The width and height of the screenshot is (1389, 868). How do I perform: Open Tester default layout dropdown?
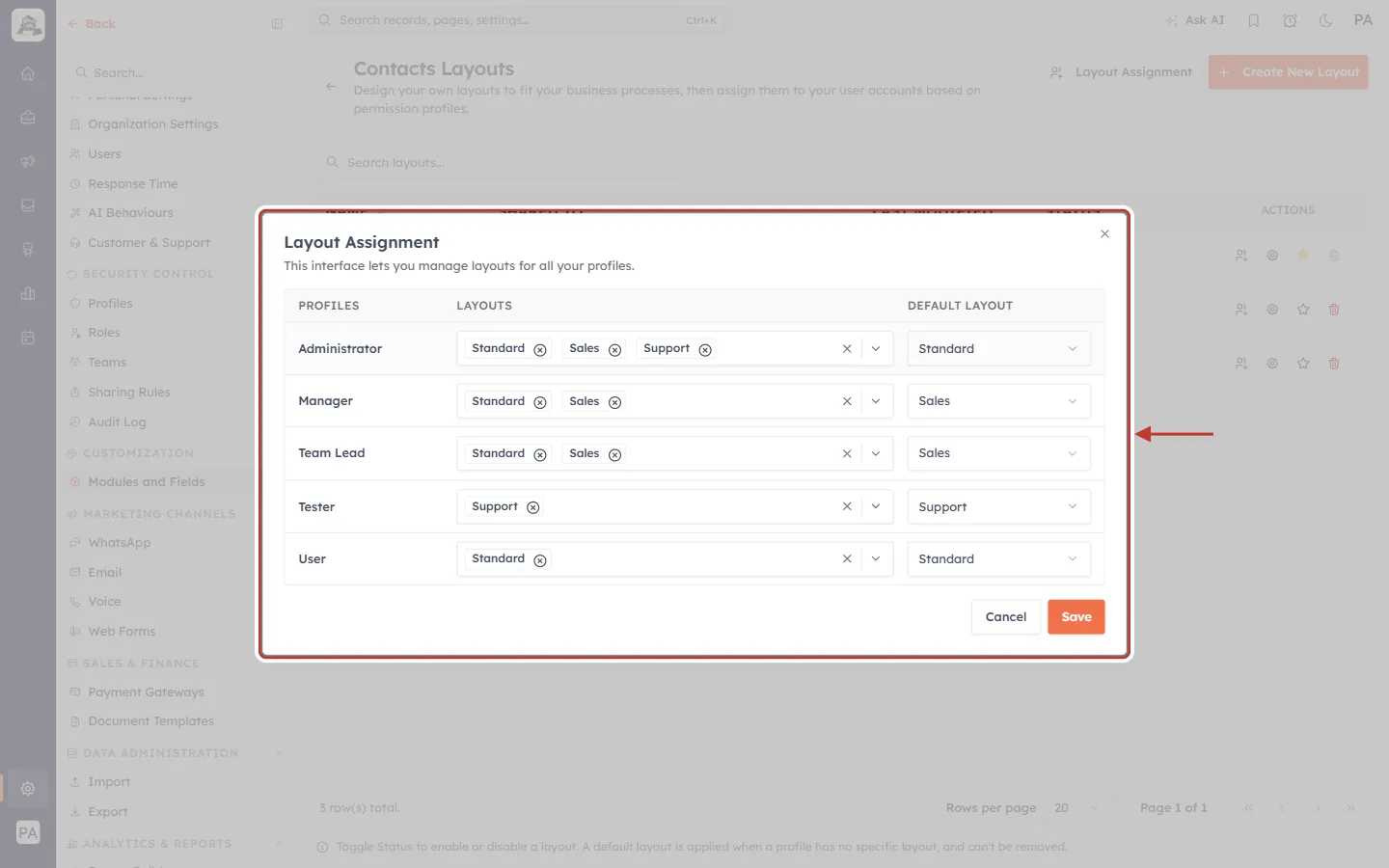pos(998,506)
